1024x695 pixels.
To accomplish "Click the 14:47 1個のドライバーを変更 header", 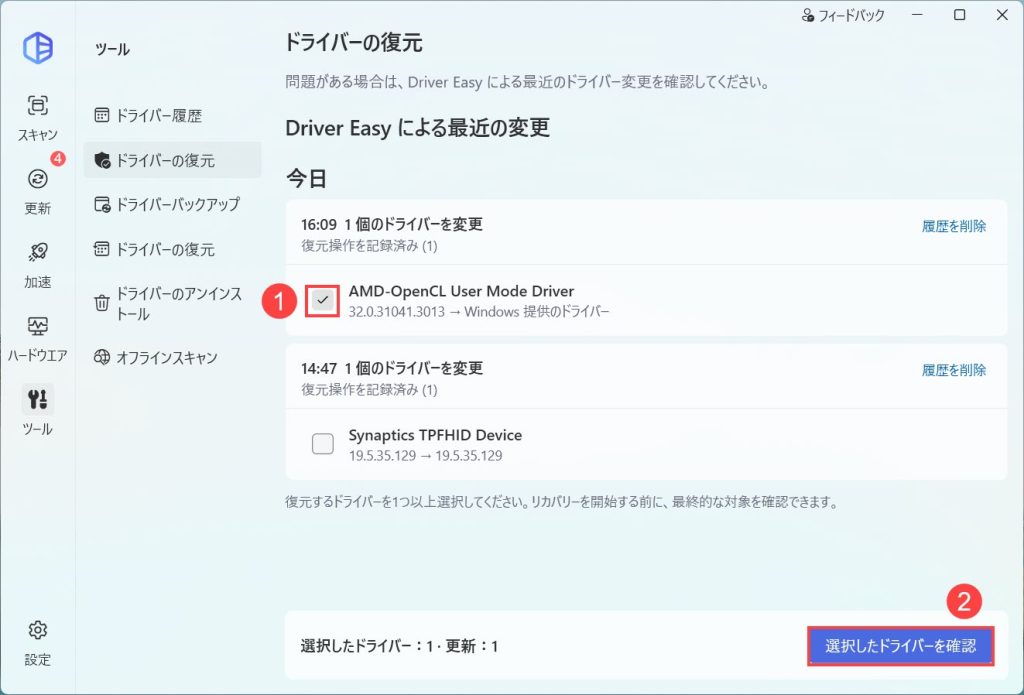I will point(392,368).
